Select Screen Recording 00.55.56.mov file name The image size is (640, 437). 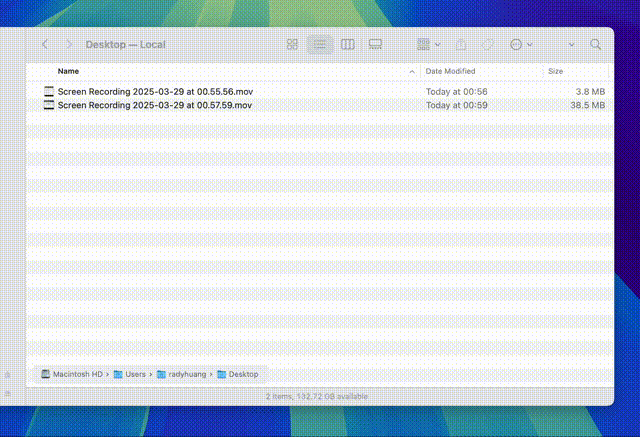click(x=155, y=91)
